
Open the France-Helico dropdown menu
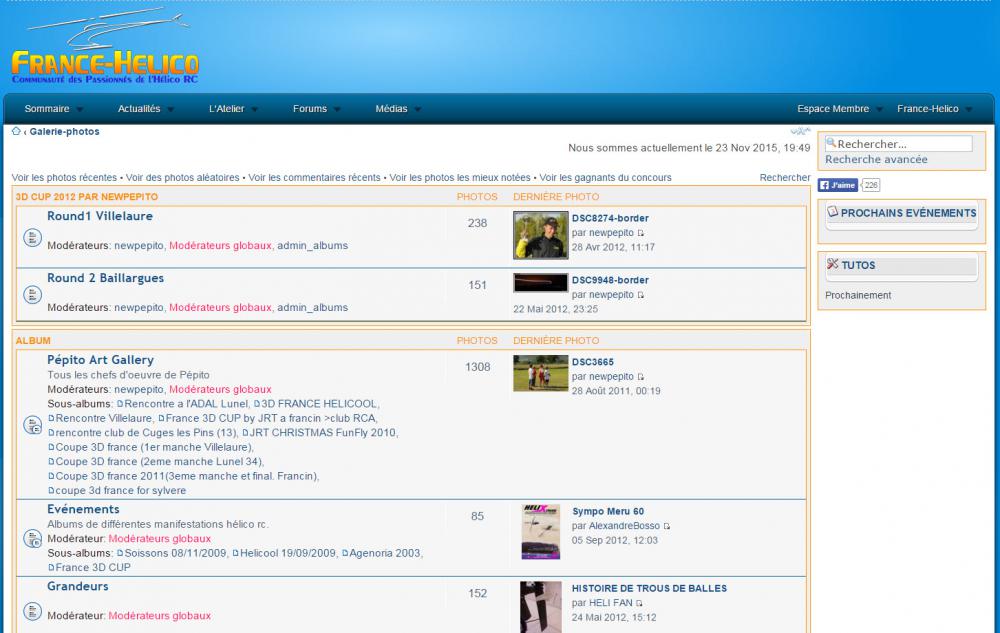(x=934, y=109)
